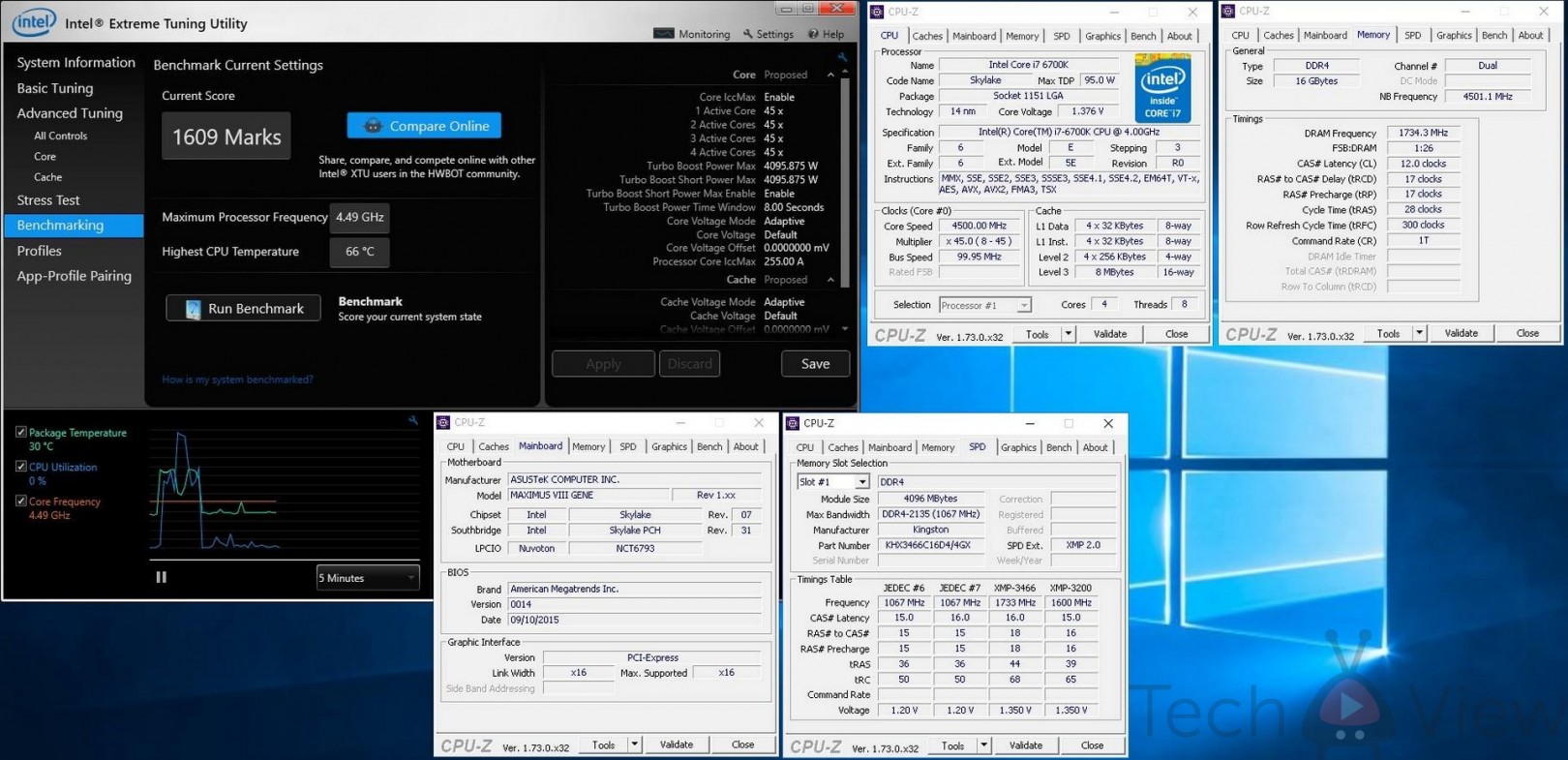This screenshot has height=760, width=1568.
Task: Open Profiles in XTU sidebar
Action: pyautogui.click(x=39, y=251)
